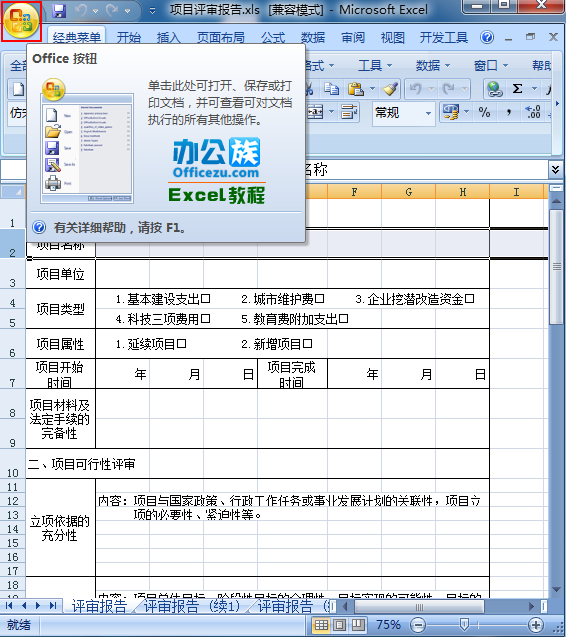This screenshot has width=566, height=637.
Task: Switch to the 开始 ribbon tab
Action: click(x=128, y=37)
